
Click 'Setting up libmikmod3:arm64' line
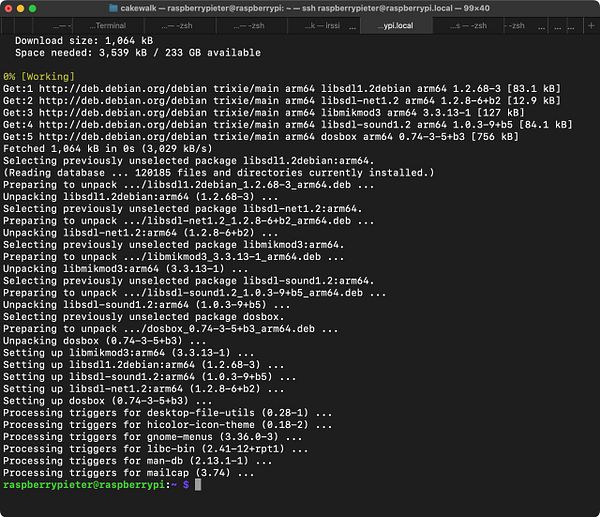129,352
